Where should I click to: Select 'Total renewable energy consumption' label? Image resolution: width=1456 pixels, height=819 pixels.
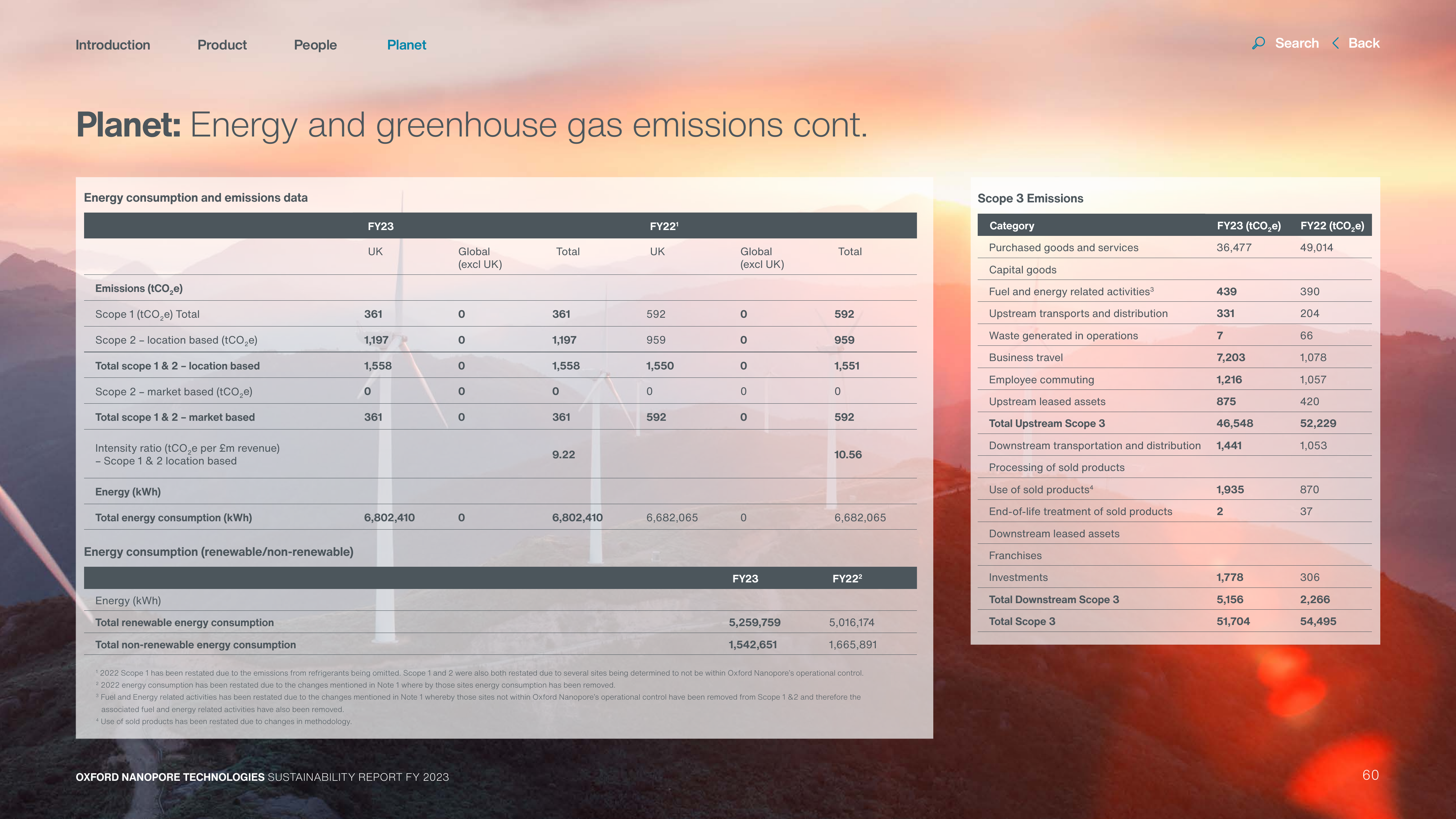tap(184, 622)
